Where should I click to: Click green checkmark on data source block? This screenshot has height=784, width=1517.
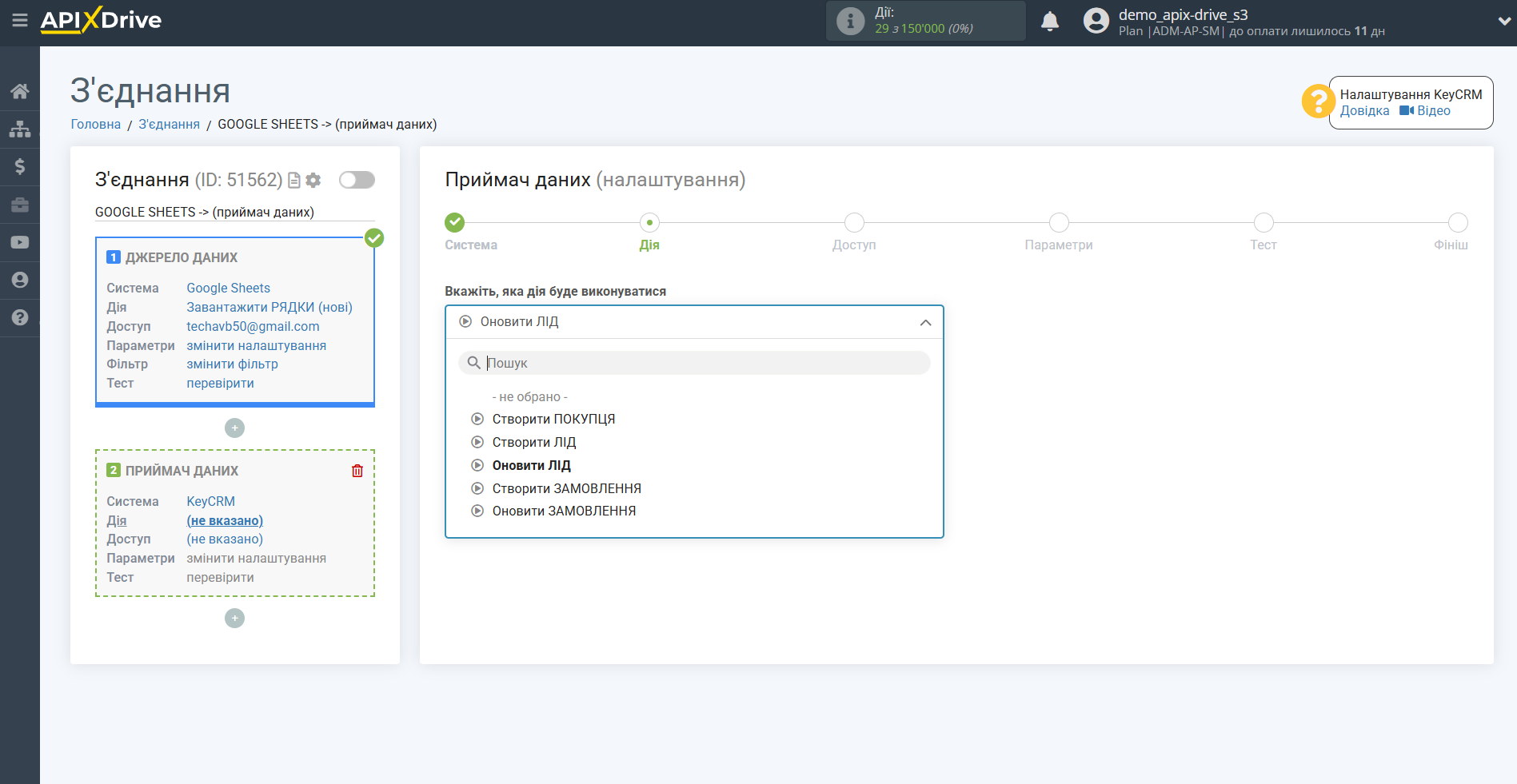point(374,238)
